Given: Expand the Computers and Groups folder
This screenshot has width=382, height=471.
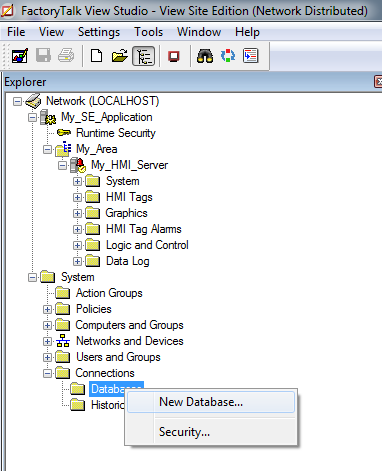Looking at the screenshot, I should tap(48, 325).
